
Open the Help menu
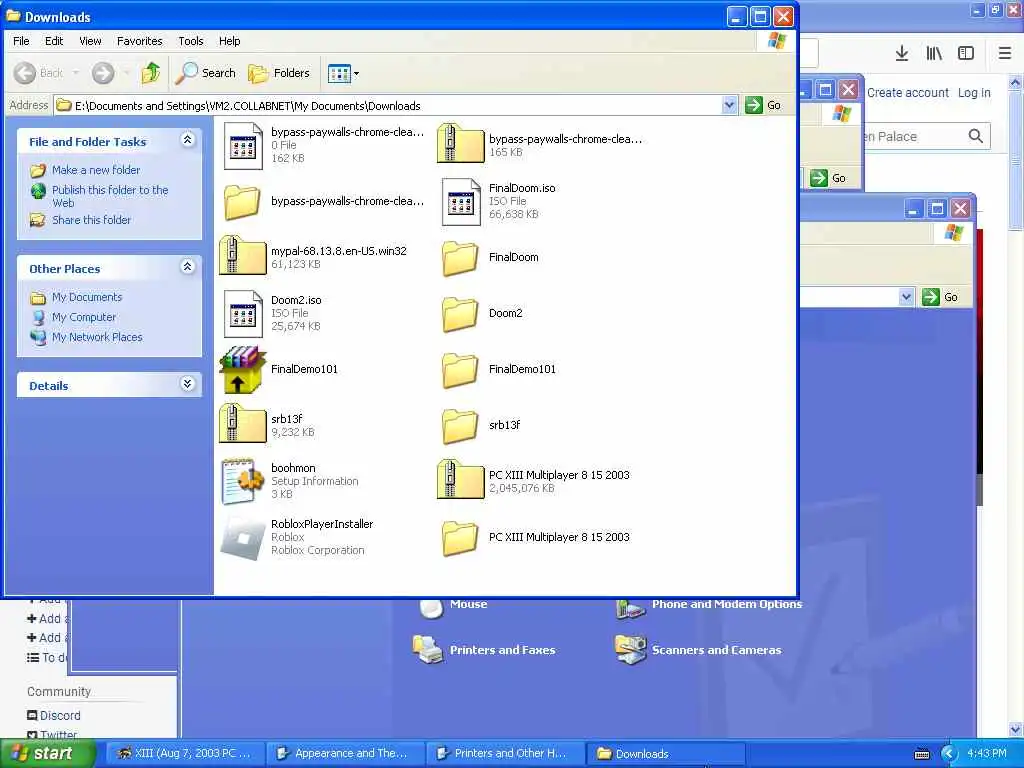(229, 40)
